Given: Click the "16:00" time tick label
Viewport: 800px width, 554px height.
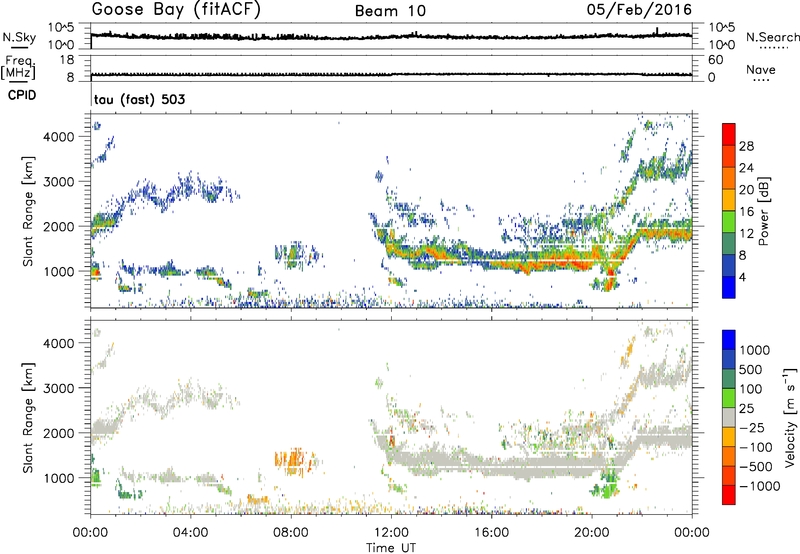Looking at the screenshot, I should tap(491, 533).
